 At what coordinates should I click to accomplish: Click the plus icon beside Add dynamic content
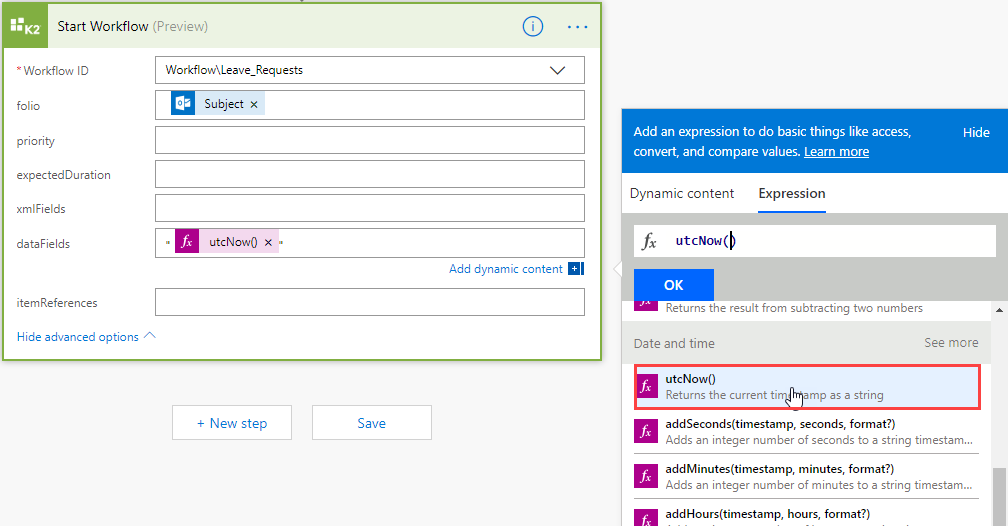[x=575, y=269]
